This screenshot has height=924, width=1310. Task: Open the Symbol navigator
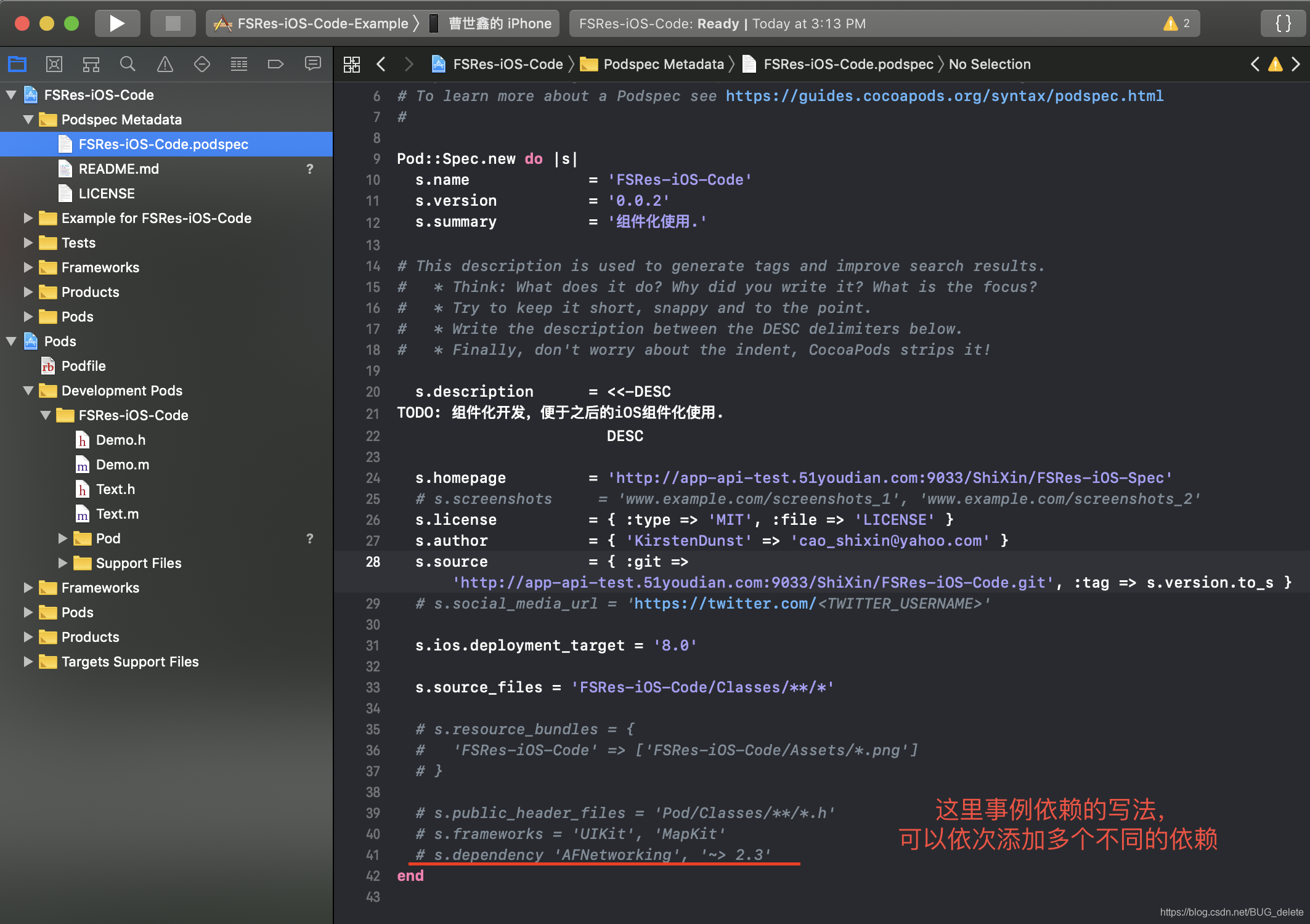(91, 63)
